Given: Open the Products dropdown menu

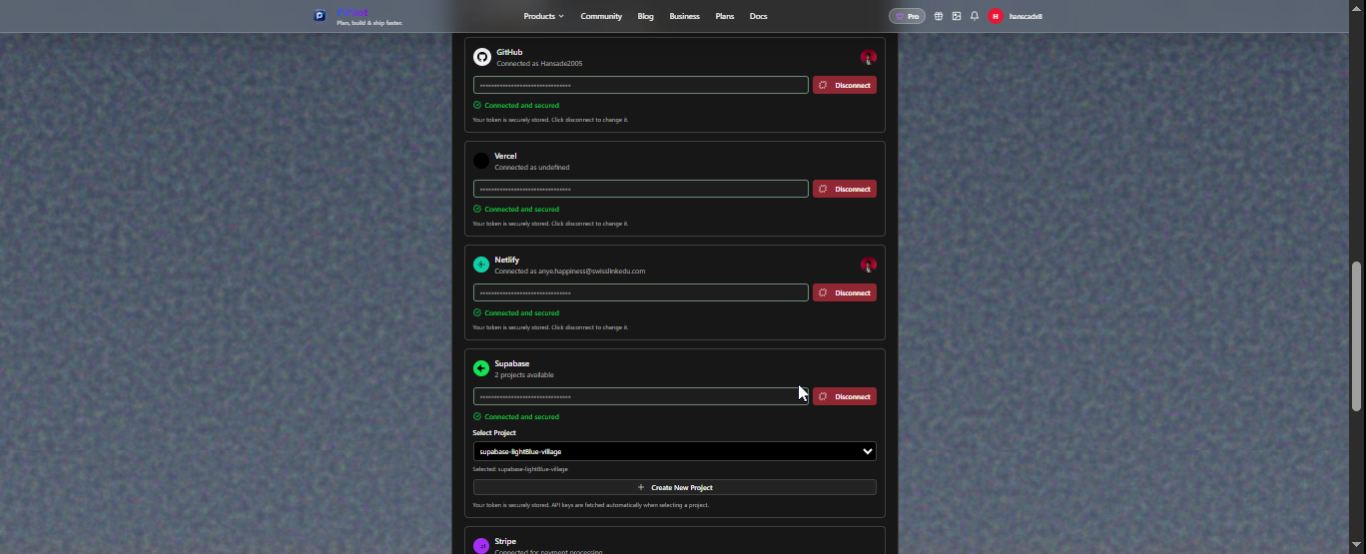Looking at the screenshot, I should tap(543, 16).
